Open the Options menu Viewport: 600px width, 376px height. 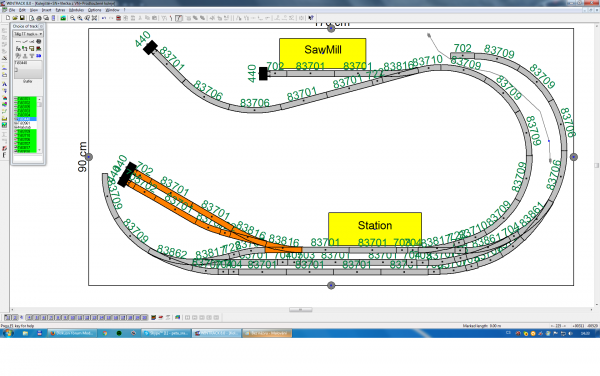[x=95, y=10]
